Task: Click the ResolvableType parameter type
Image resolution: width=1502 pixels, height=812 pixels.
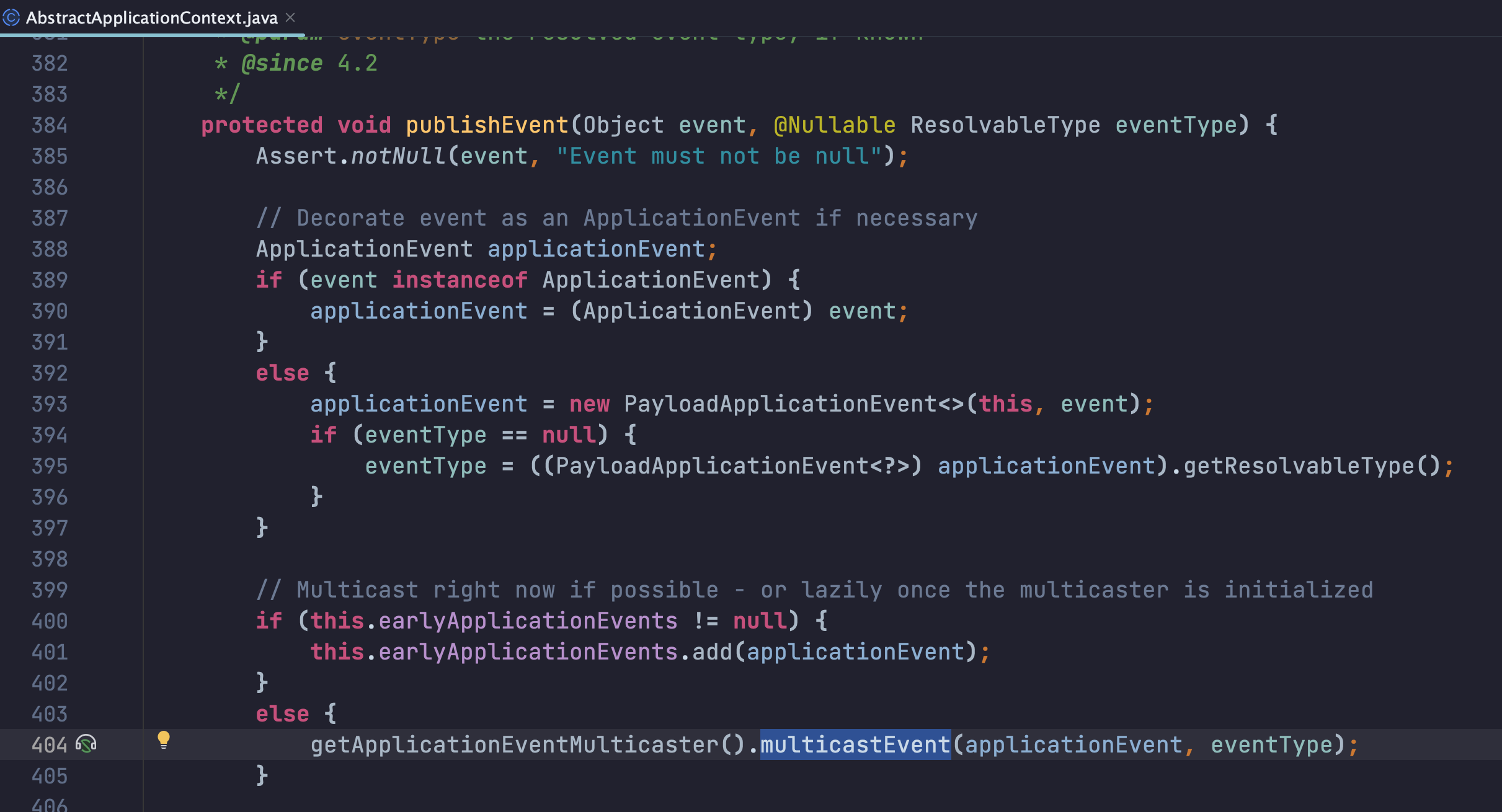Action: 1005,125
